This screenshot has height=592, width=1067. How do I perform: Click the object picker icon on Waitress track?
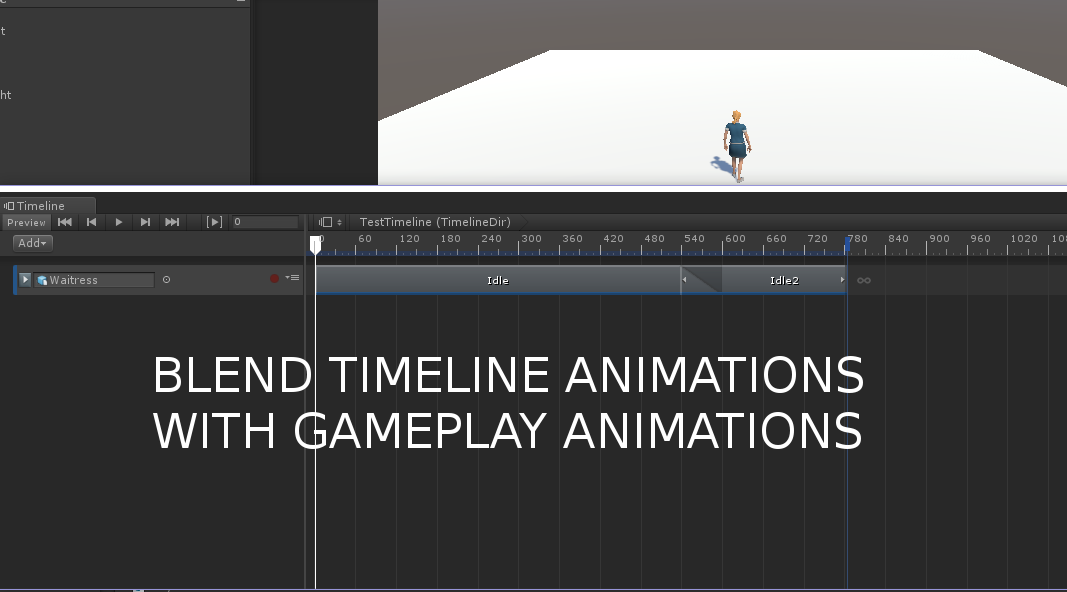point(166,280)
